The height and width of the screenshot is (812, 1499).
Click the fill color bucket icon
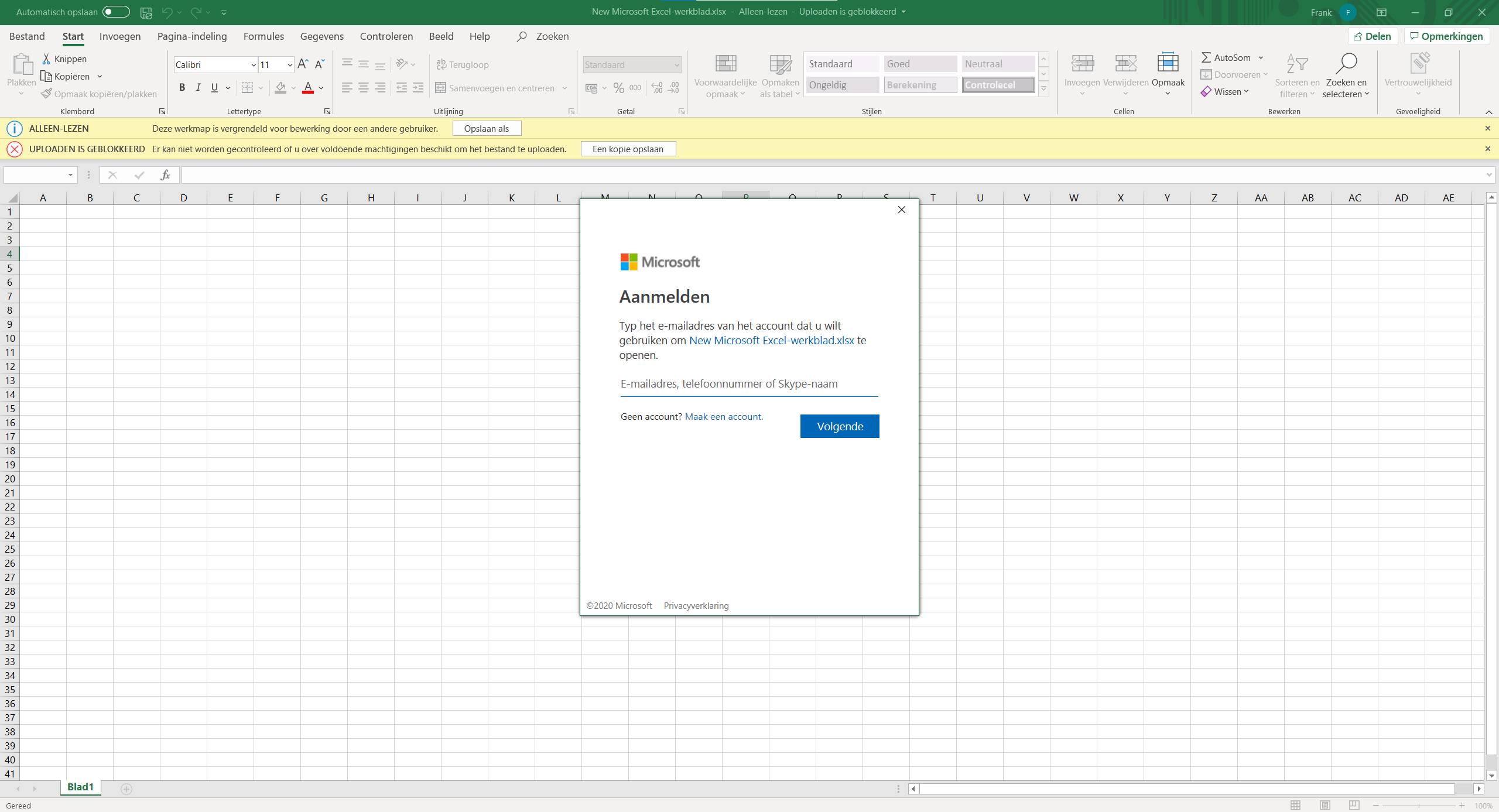[x=281, y=88]
